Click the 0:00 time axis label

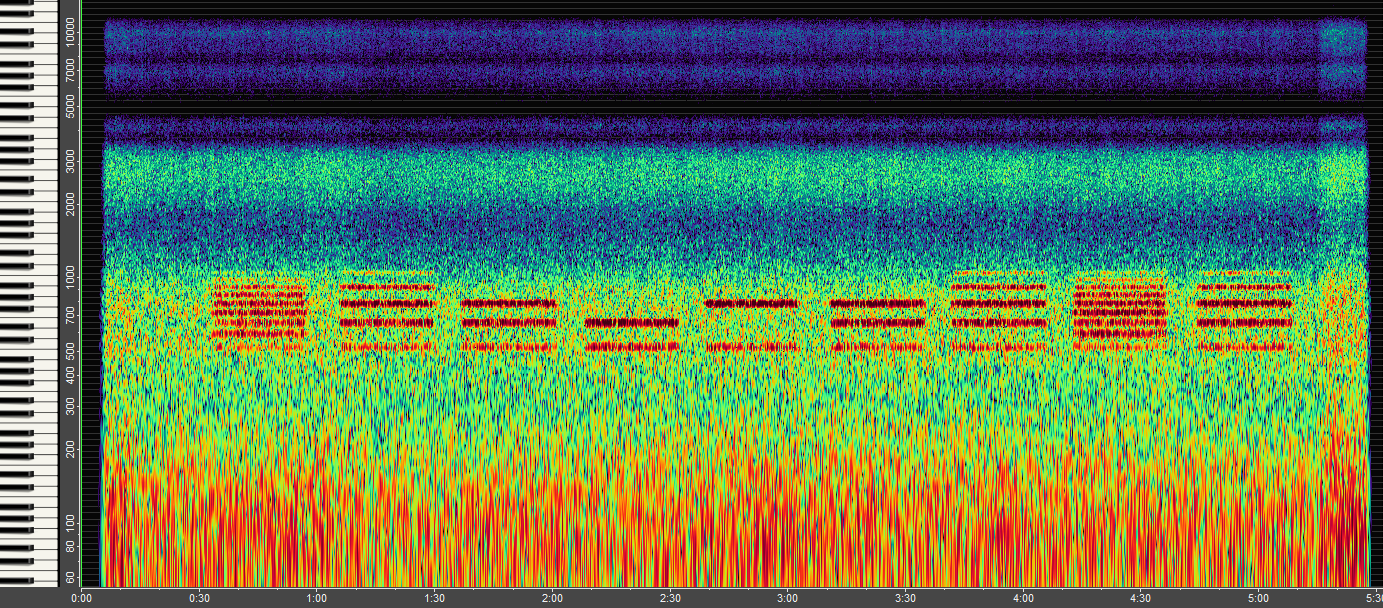[82, 598]
